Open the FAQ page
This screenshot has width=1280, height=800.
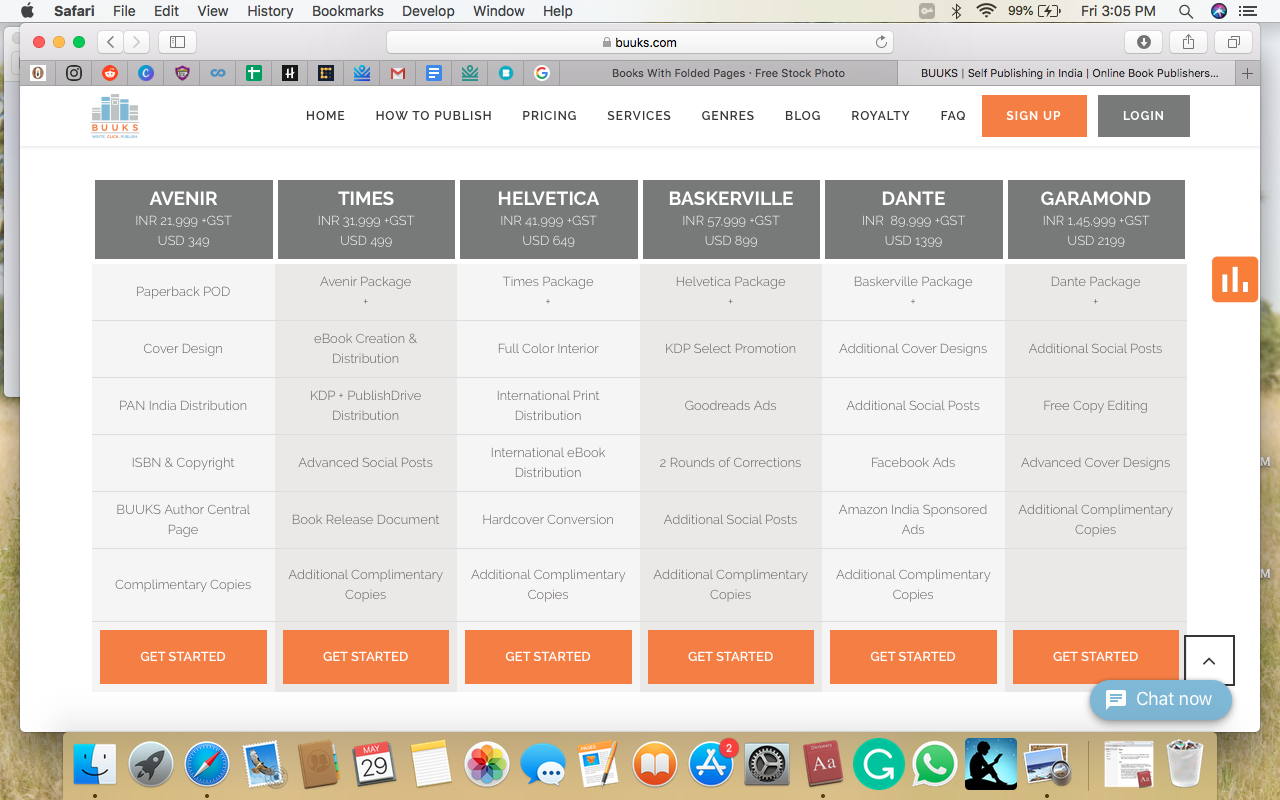pos(953,116)
